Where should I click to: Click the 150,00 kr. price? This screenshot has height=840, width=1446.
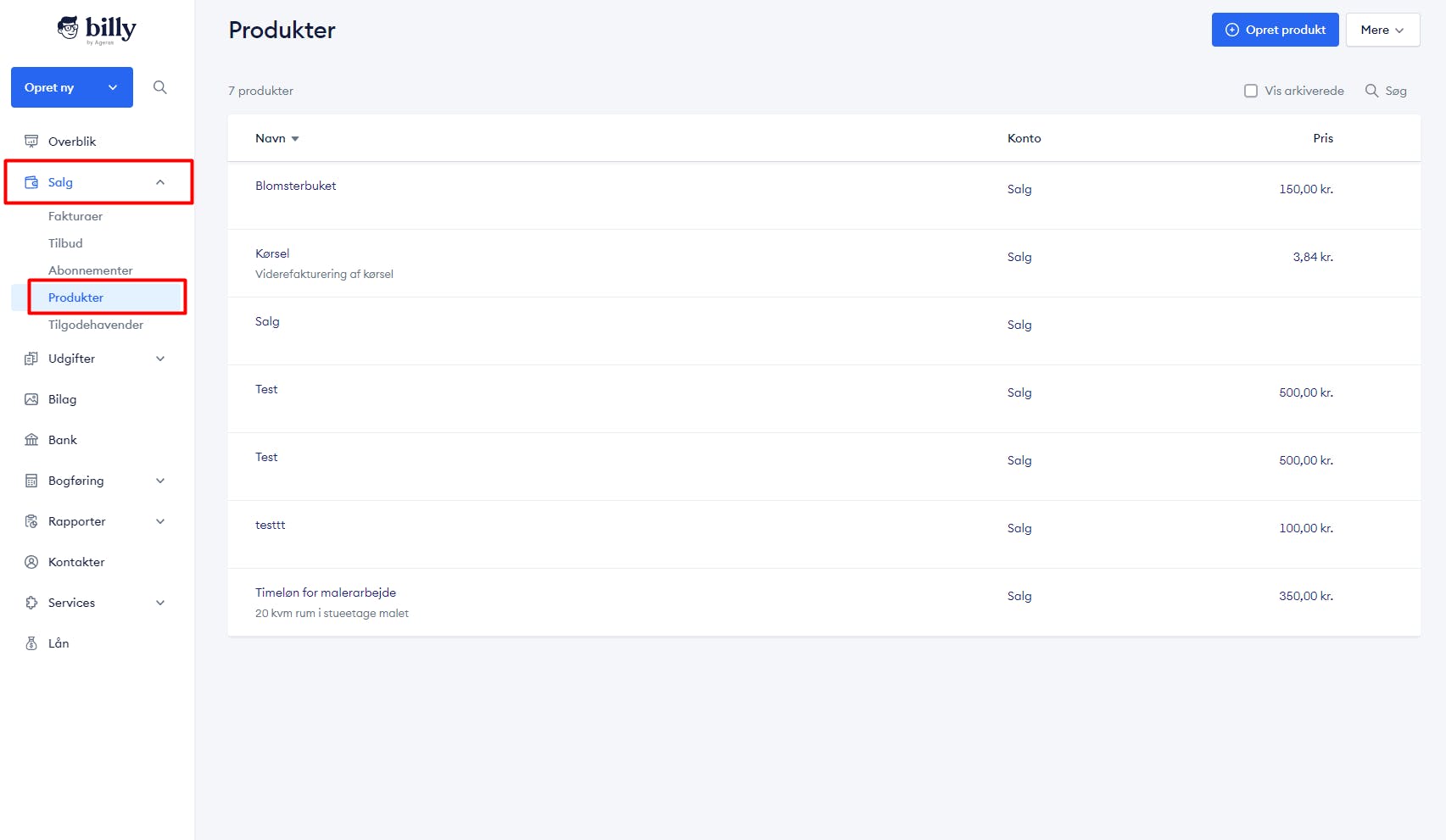1306,189
